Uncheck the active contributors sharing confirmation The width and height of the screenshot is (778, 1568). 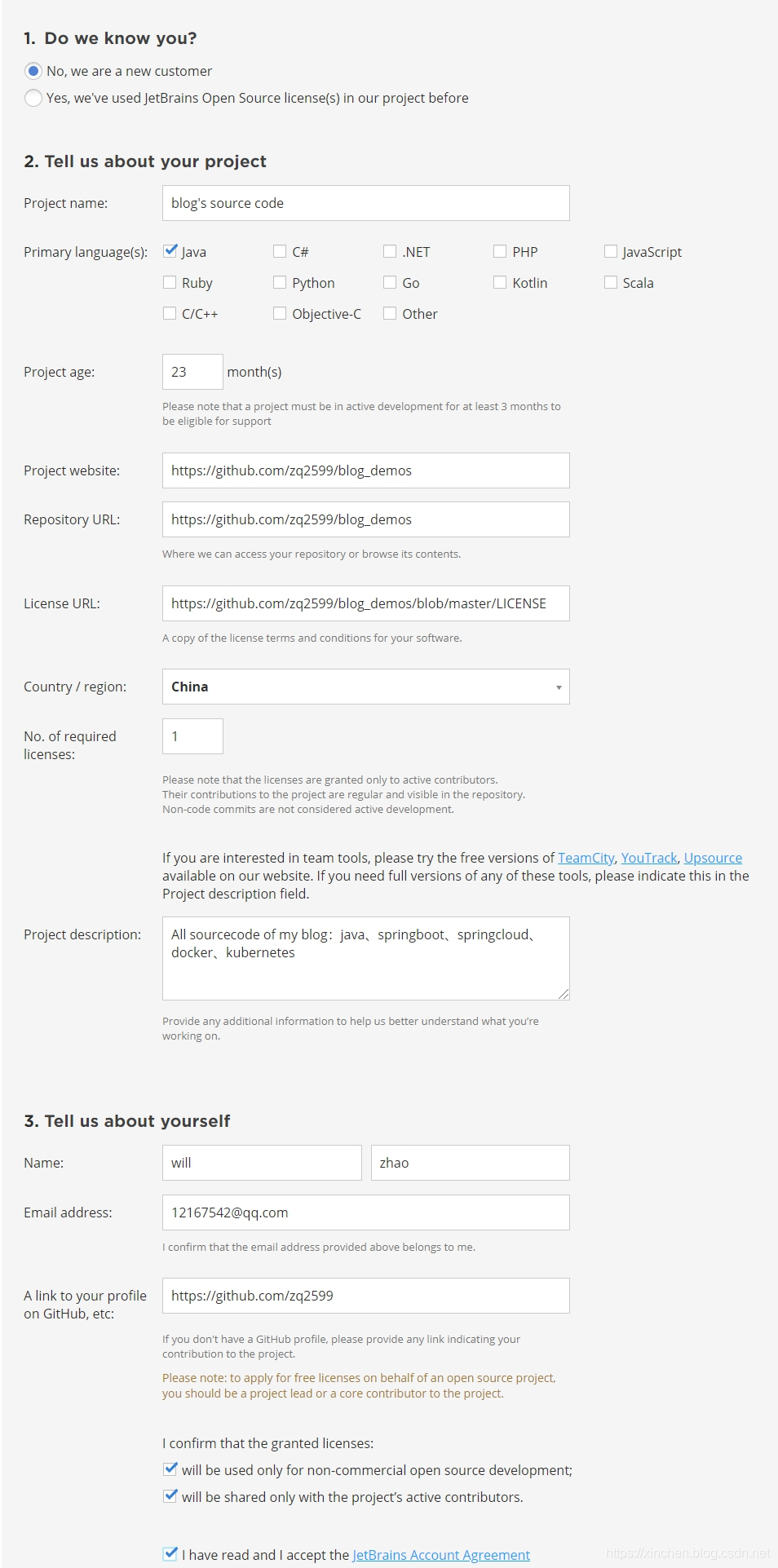click(x=170, y=1496)
